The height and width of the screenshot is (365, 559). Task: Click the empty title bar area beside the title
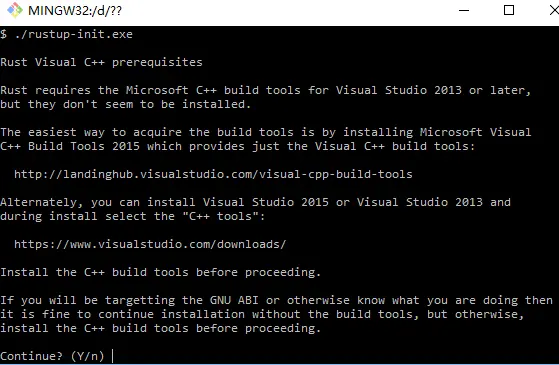285,10
